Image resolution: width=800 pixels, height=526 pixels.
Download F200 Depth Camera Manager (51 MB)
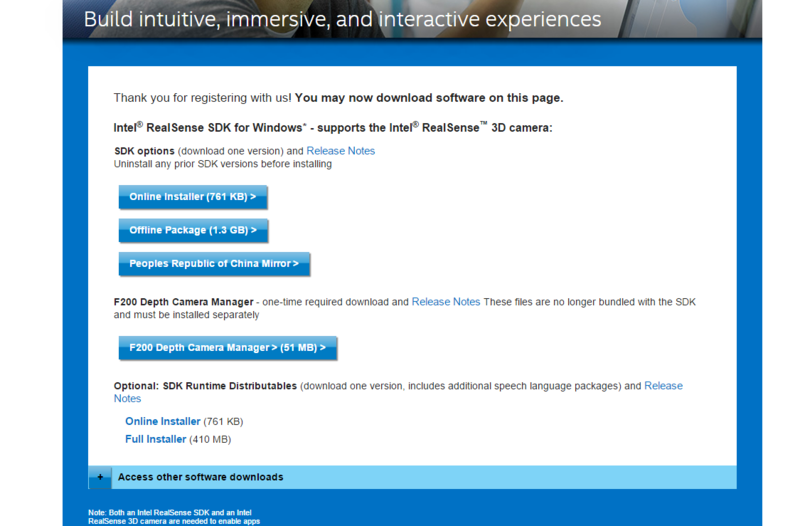(x=228, y=348)
